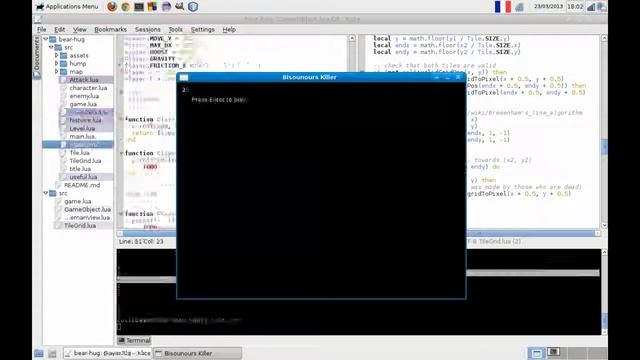
Task: Open game.lua under bear-hug src
Action: tap(83, 104)
